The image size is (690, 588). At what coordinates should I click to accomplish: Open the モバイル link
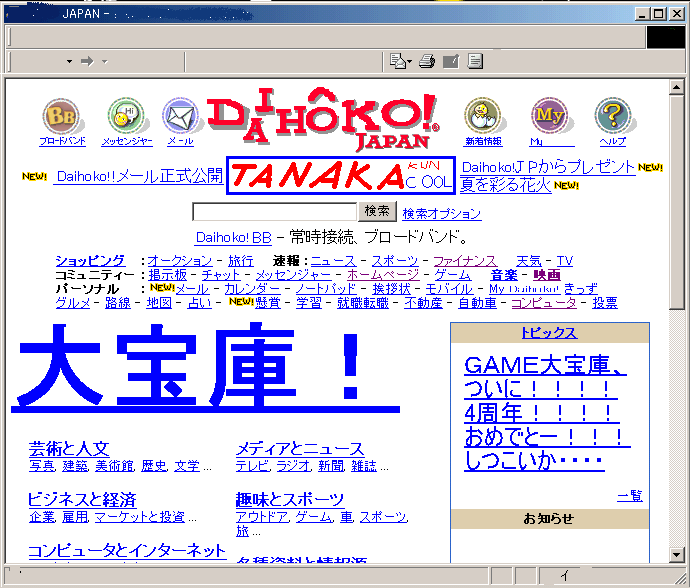tap(449, 289)
